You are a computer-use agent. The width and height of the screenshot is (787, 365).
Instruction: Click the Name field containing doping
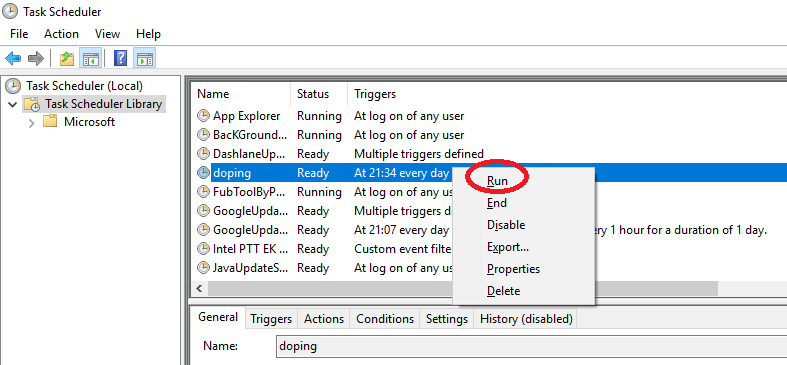[x=531, y=346]
